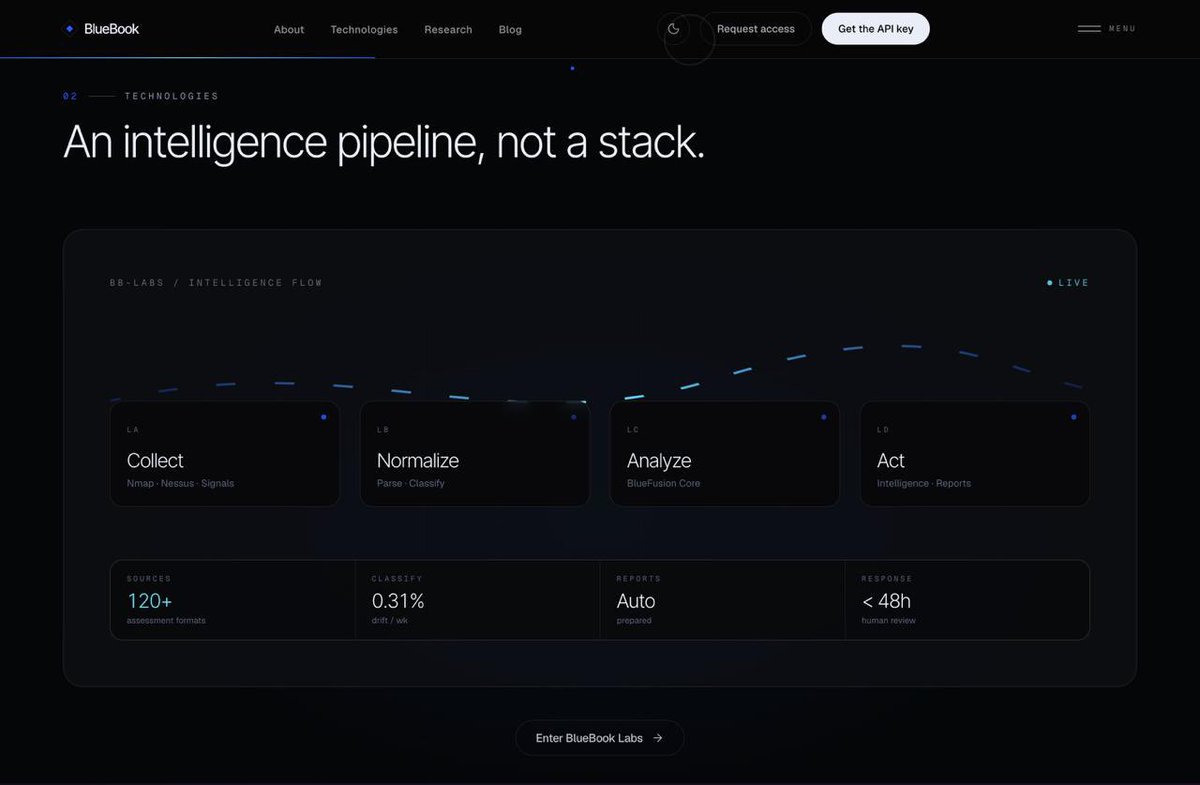1200x785 pixels.
Task: Click Nmap · Nessus · Signals text
Action: coord(180,483)
